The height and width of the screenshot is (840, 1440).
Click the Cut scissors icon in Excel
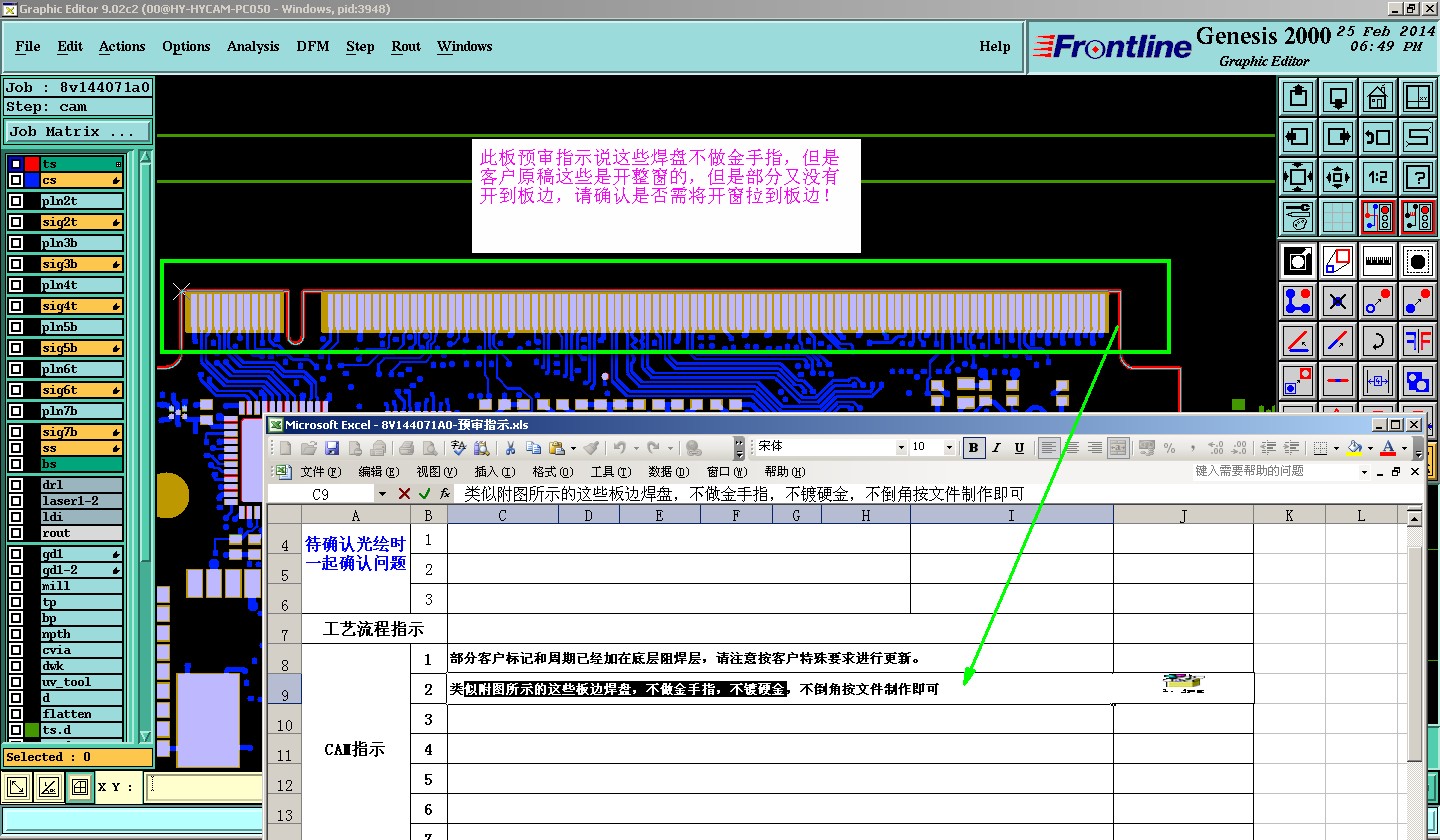(510, 448)
